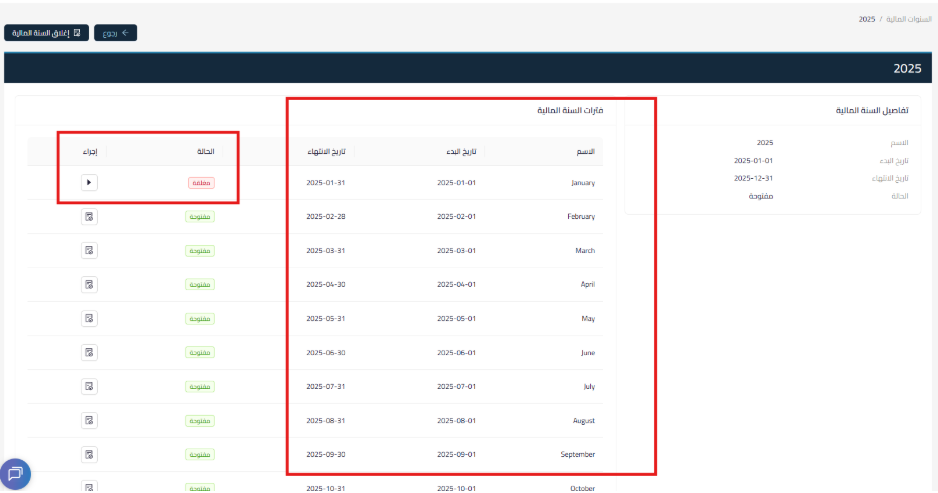Click the الحالة column header
Screen dimensions: 938x493
coord(206,152)
